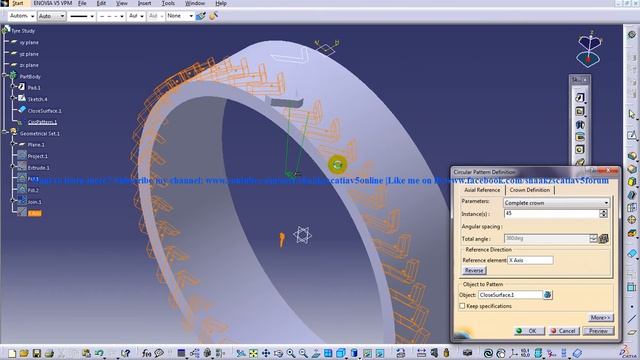Viewport: 640px width, 360px height.
Task: Click the Hole icon in floating toolbar
Action: [580, 149]
